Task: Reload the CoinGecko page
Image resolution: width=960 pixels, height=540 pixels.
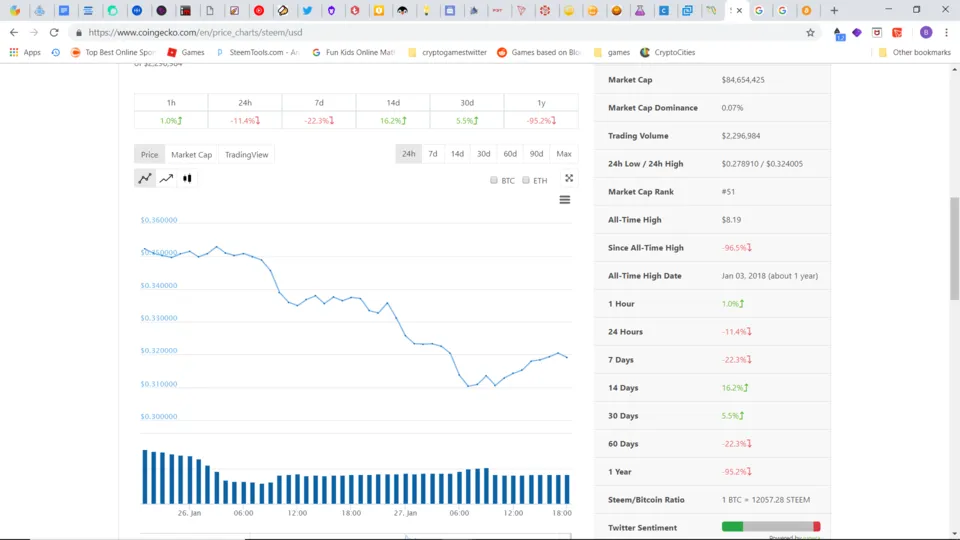Action: pyautogui.click(x=54, y=32)
